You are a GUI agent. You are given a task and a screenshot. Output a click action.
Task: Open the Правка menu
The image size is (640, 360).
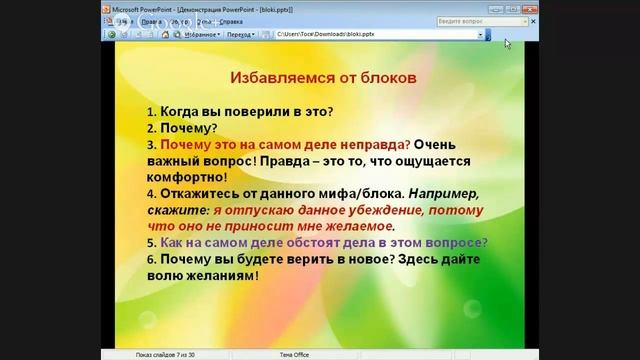(151, 22)
